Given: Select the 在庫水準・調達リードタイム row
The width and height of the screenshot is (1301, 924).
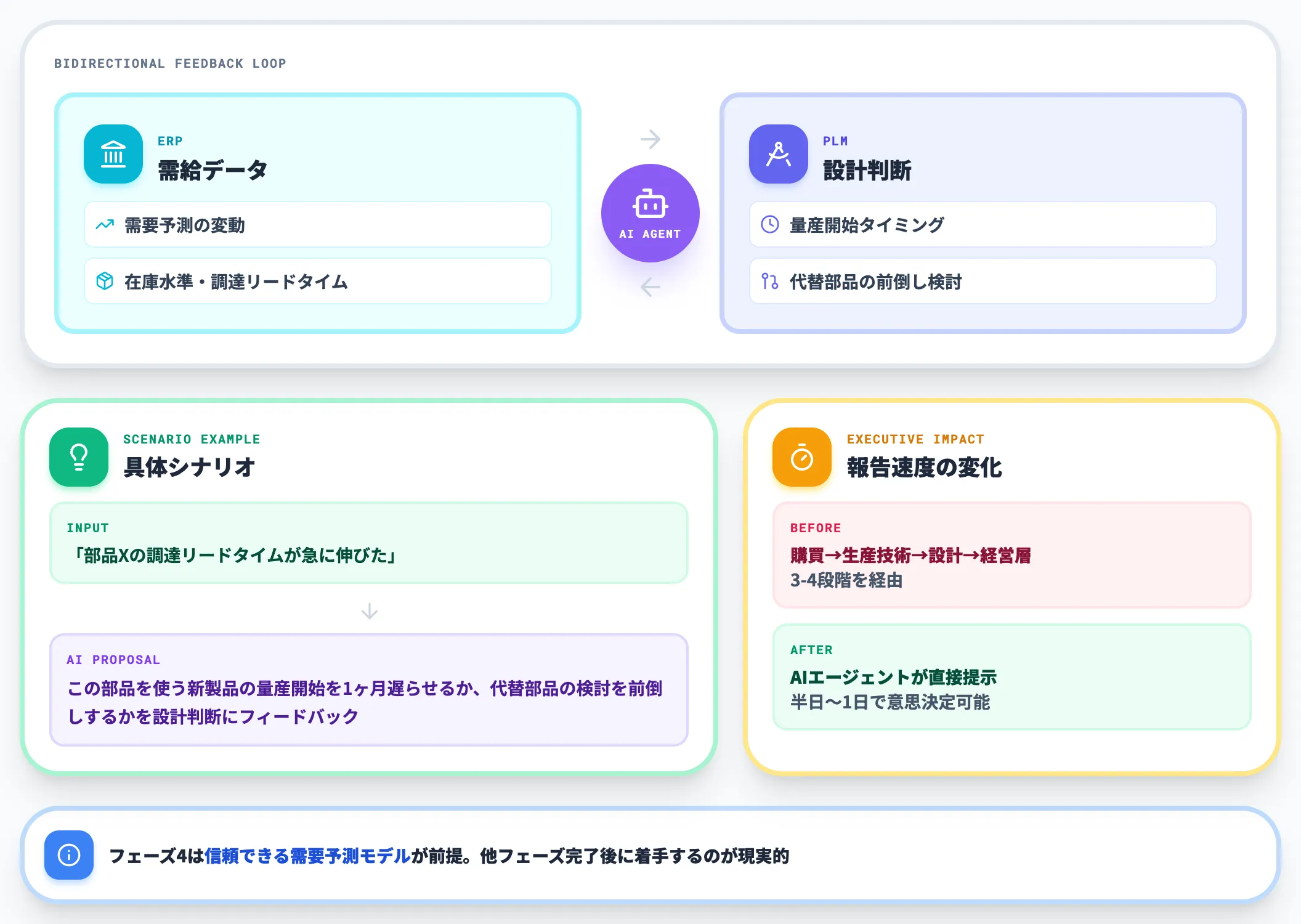Looking at the screenshot, I should coord(318,282).
